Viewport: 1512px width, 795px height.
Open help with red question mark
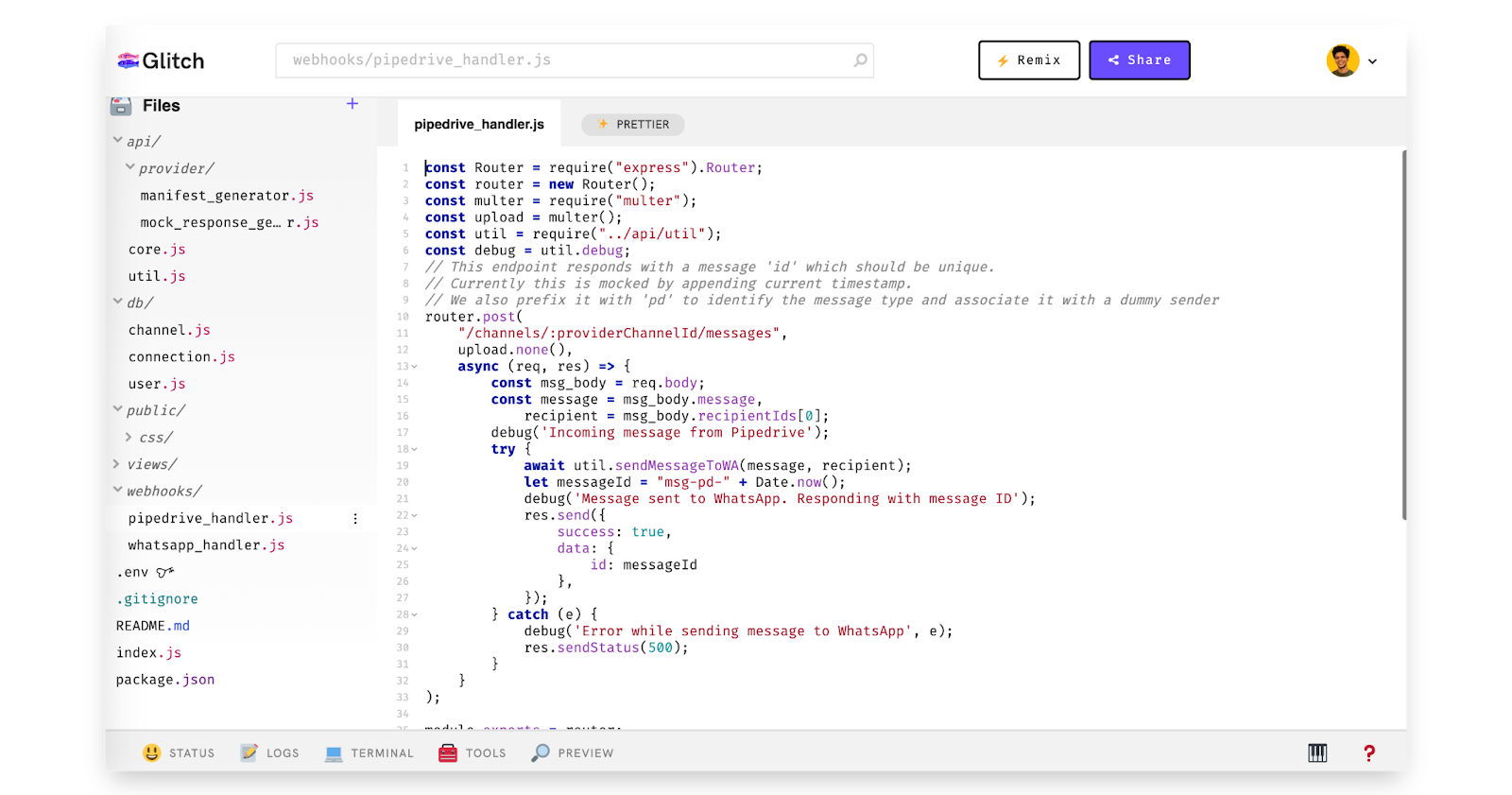pos(1369,752)
